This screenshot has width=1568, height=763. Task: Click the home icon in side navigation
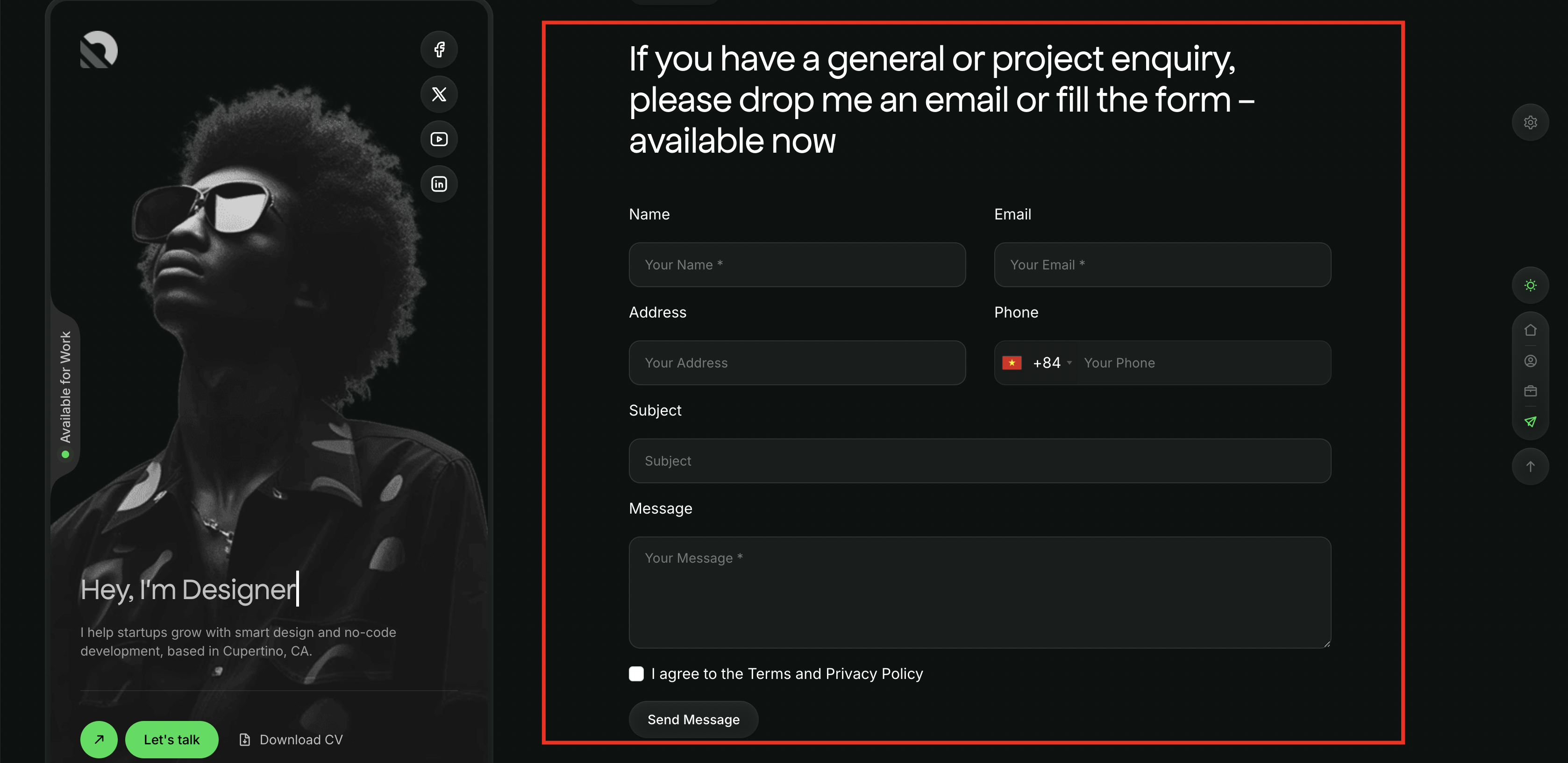pyautogui.click(x=1530, y=331)
